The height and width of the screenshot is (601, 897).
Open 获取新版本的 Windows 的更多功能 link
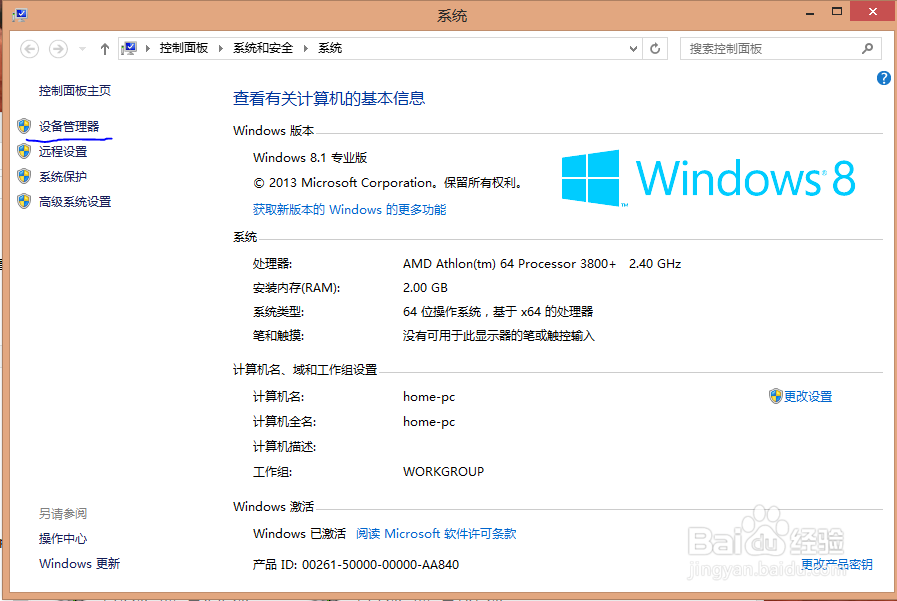point(350,209)
